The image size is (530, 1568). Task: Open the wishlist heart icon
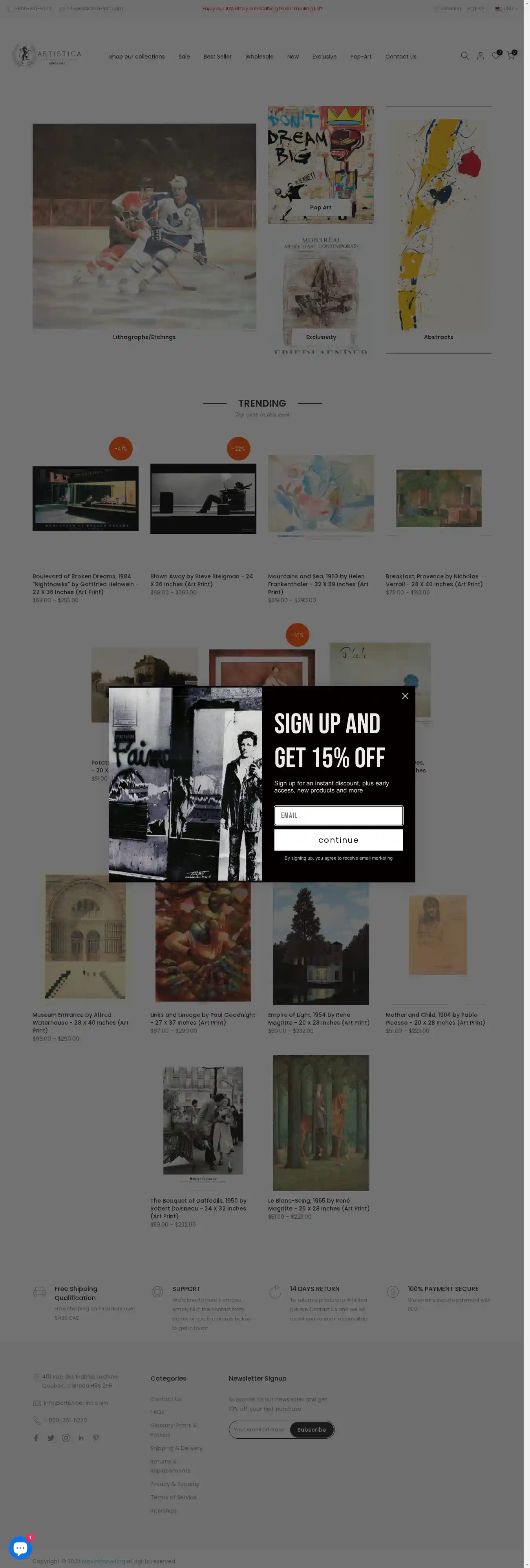495,56
